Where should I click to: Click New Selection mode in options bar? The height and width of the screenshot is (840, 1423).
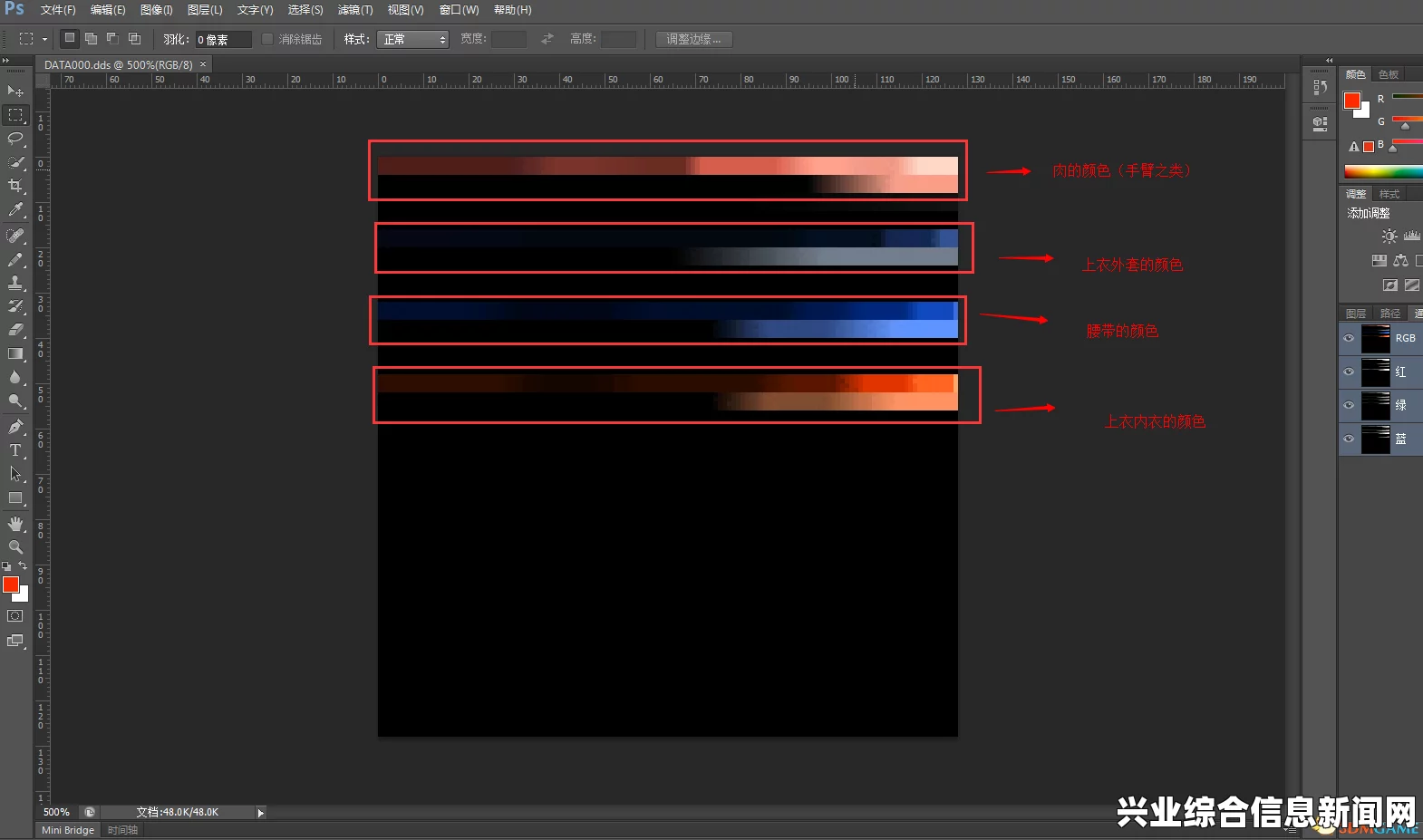click(x=70, y=38)
